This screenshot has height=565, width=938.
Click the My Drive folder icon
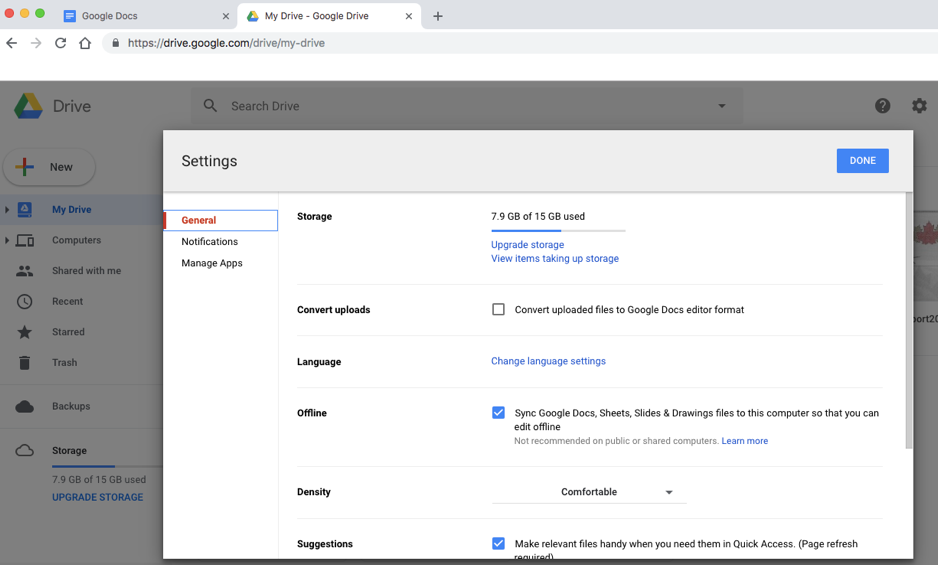coord(25,209)
